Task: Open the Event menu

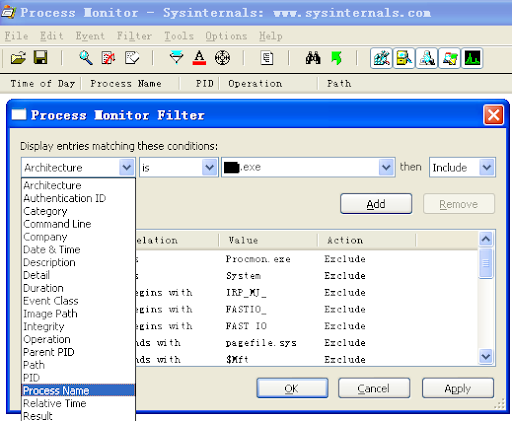Action: tap(90, 36)
